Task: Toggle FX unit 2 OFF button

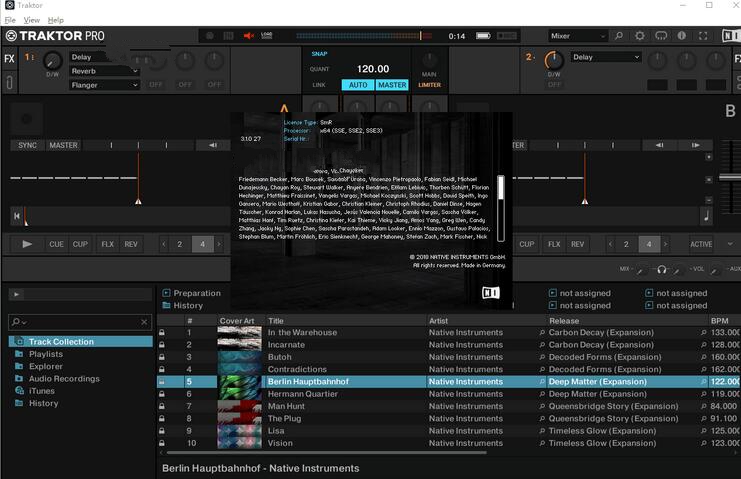Action: (554, 85)
